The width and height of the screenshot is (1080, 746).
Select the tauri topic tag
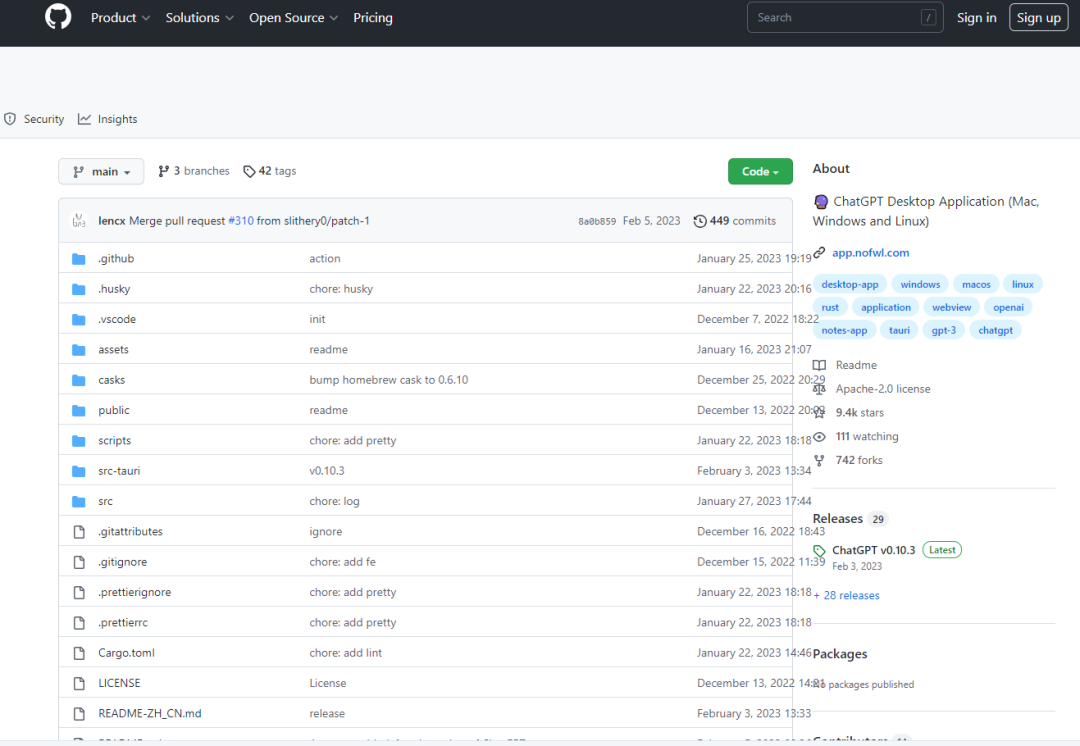point(899,330)
